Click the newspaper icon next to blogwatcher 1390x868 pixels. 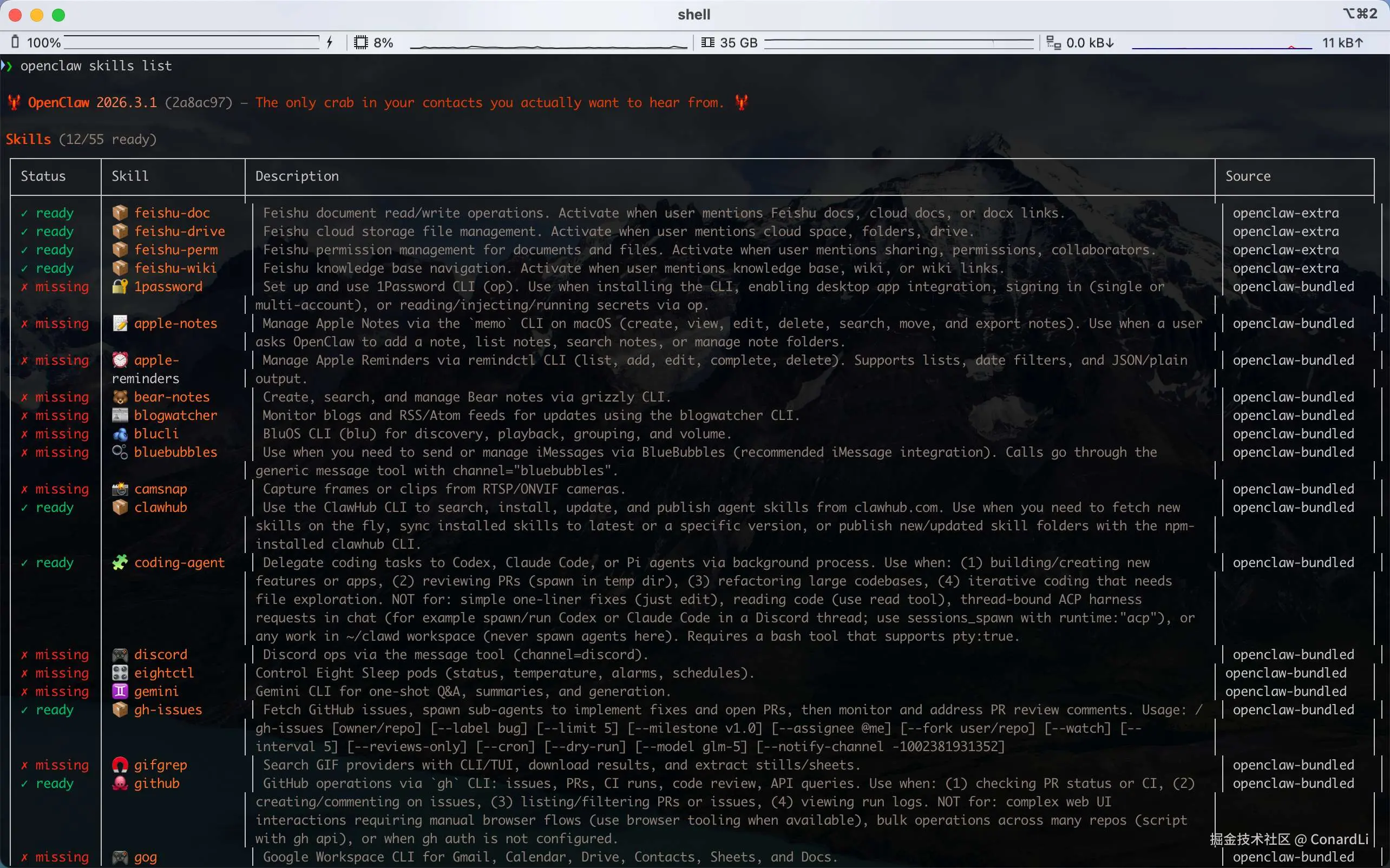(120, 415)
